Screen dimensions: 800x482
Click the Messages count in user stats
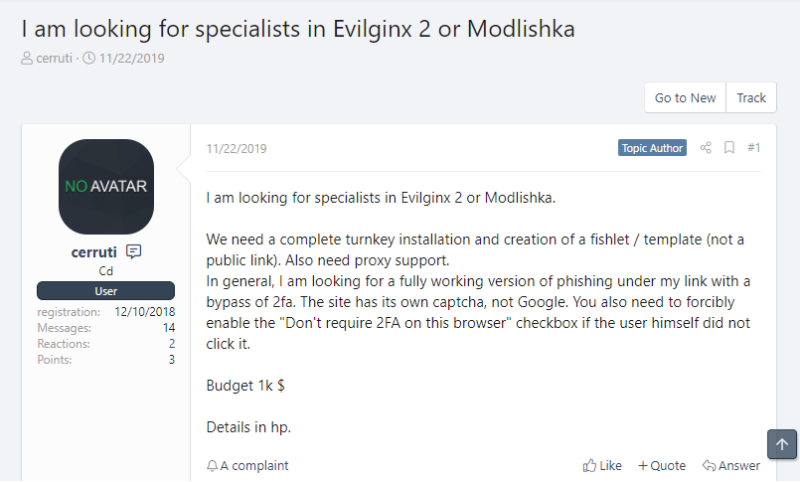click(x=169, y=327)
